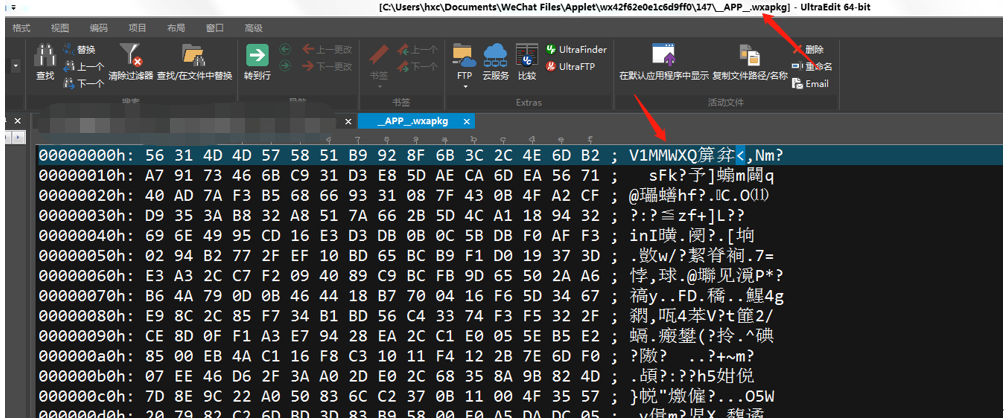Open the 编码 ribbon tab
Image resolution: width=1004 pixels, height=419 pixels.
click(99, 28)
